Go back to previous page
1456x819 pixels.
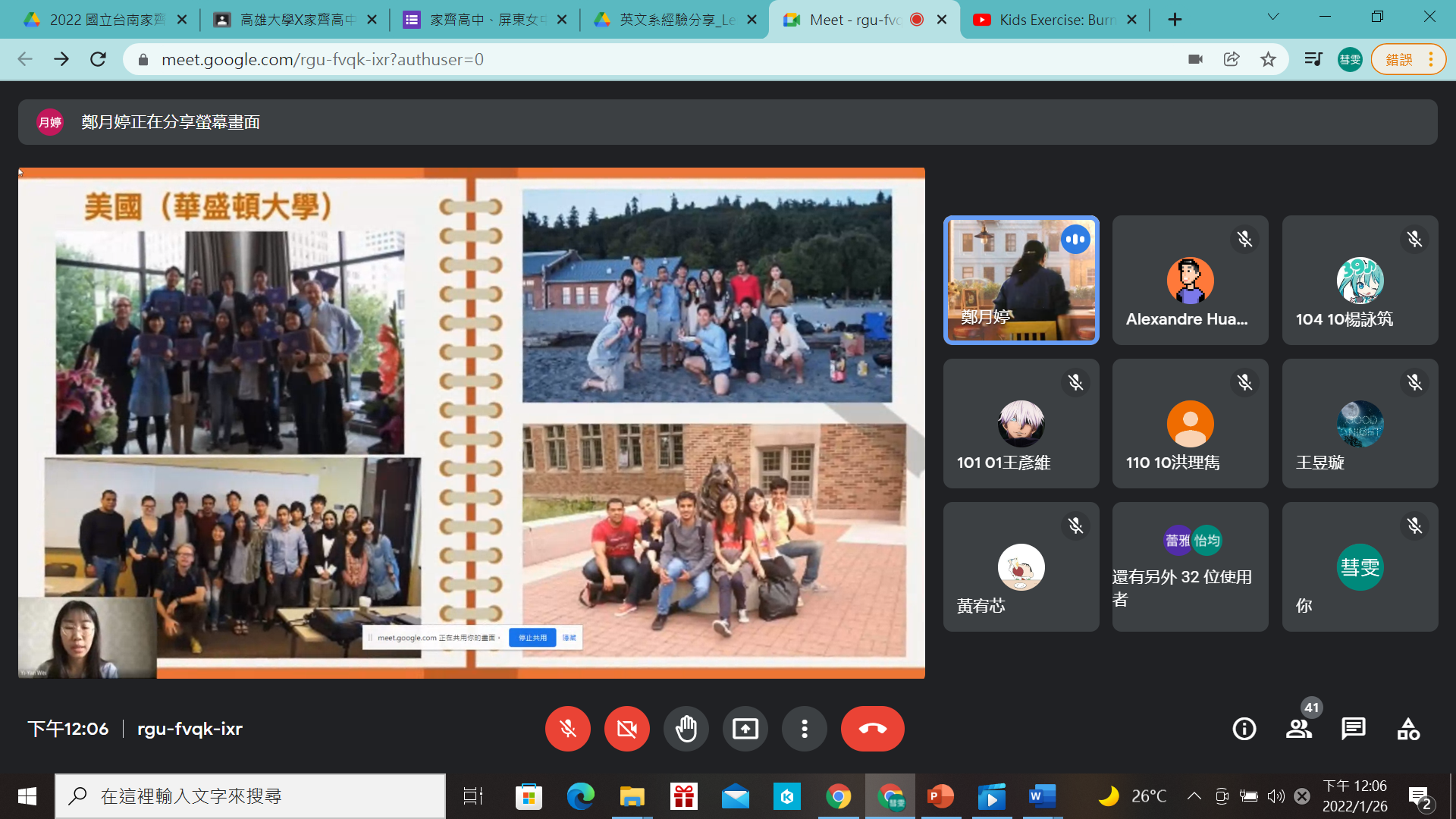click(x=25, y=59)
